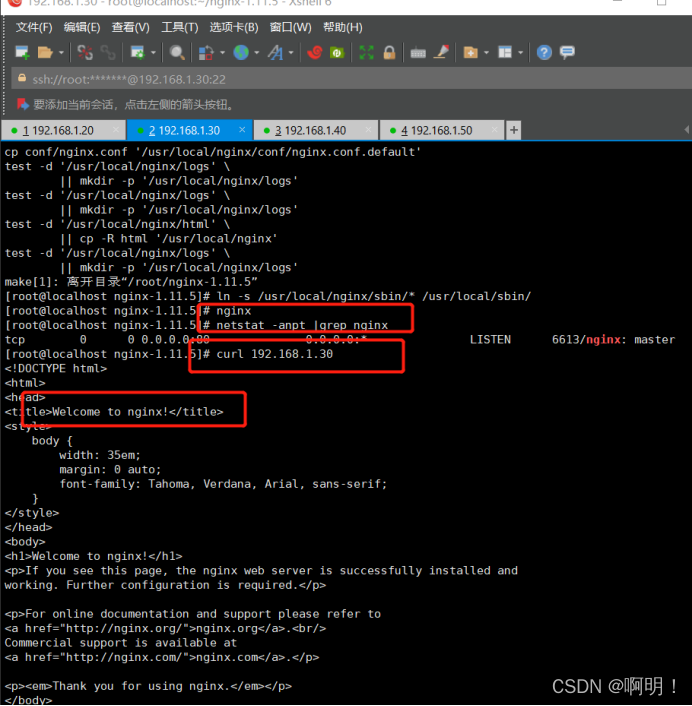Click the line 'curl 192.168.1.30'
The image size is (692, 706).
click(275, 354)
